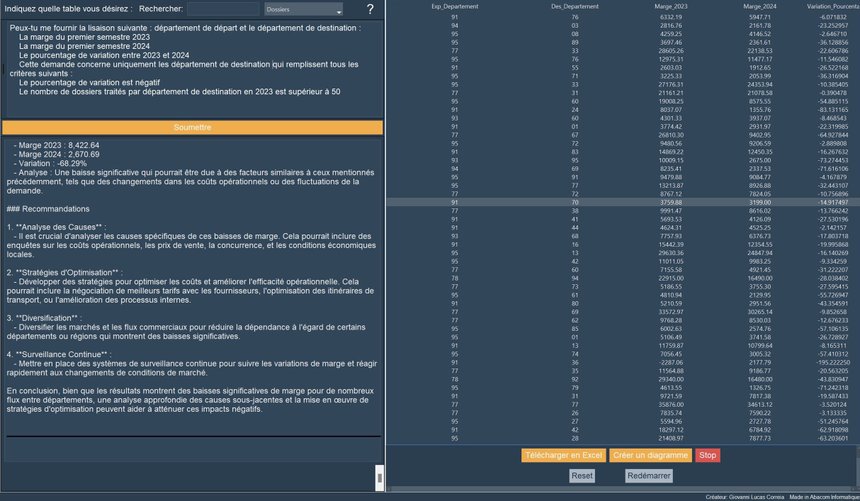
Task: Select cell with value 11477.17
Action: [760, 59]
